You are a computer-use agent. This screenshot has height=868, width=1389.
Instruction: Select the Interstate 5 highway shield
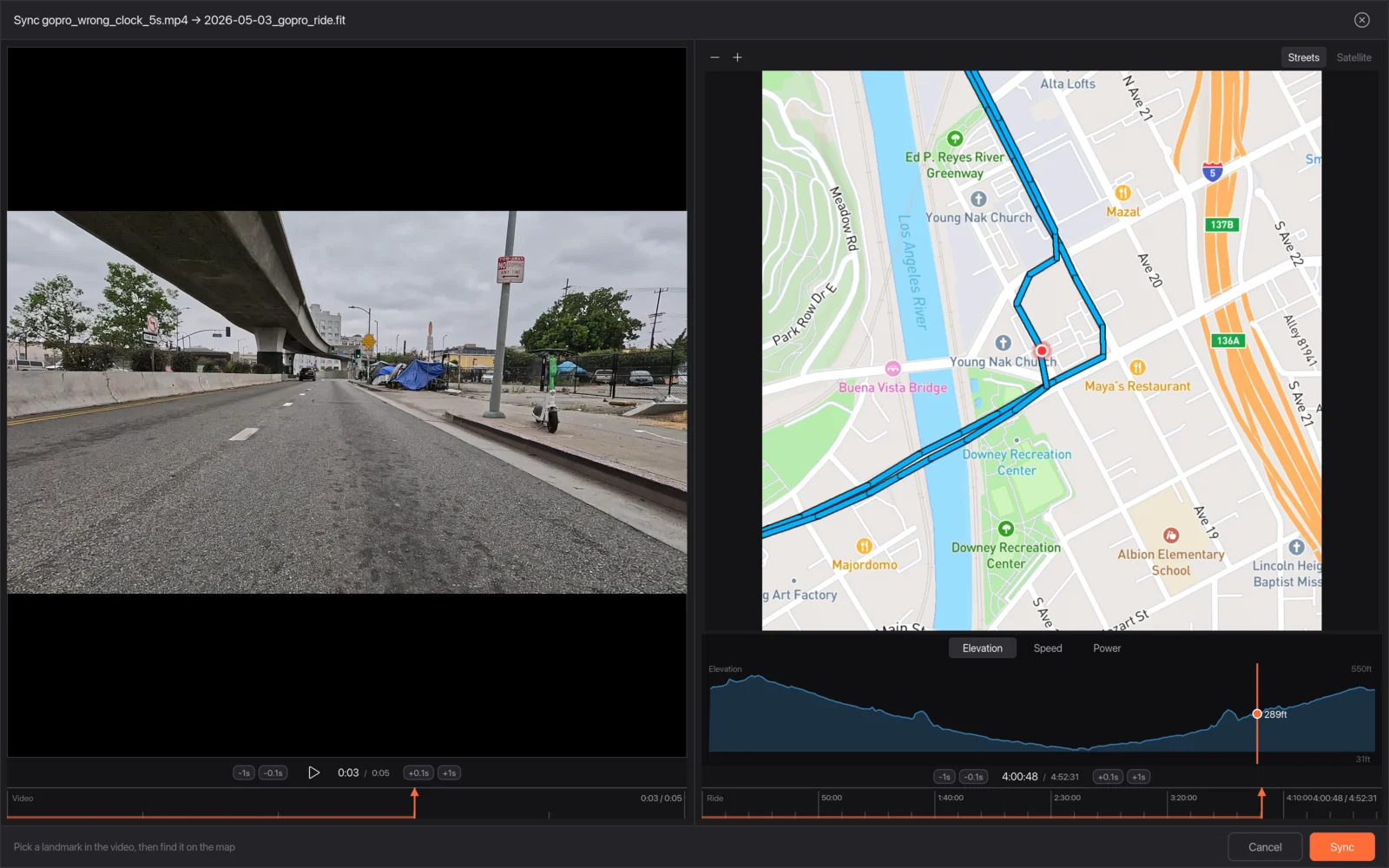click(1213, 171)
